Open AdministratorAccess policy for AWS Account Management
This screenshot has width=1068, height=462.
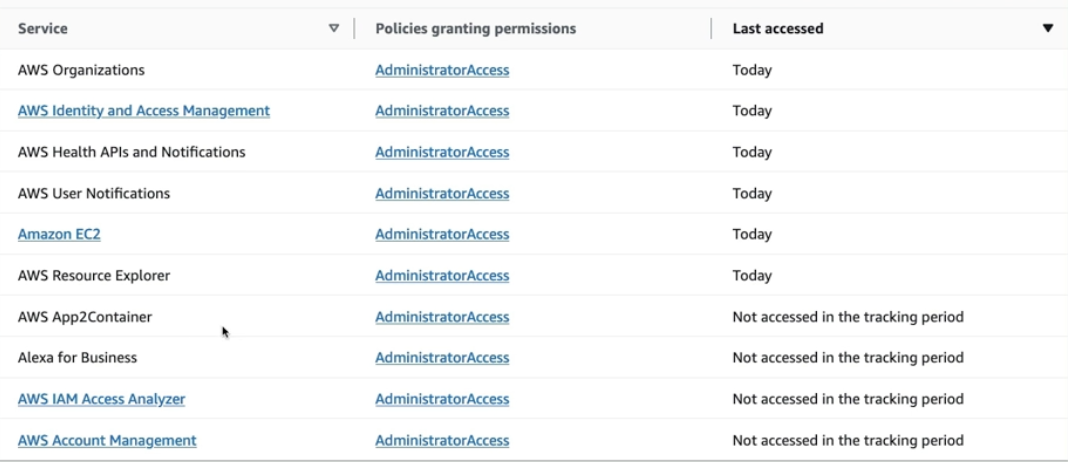coord(442,440)
